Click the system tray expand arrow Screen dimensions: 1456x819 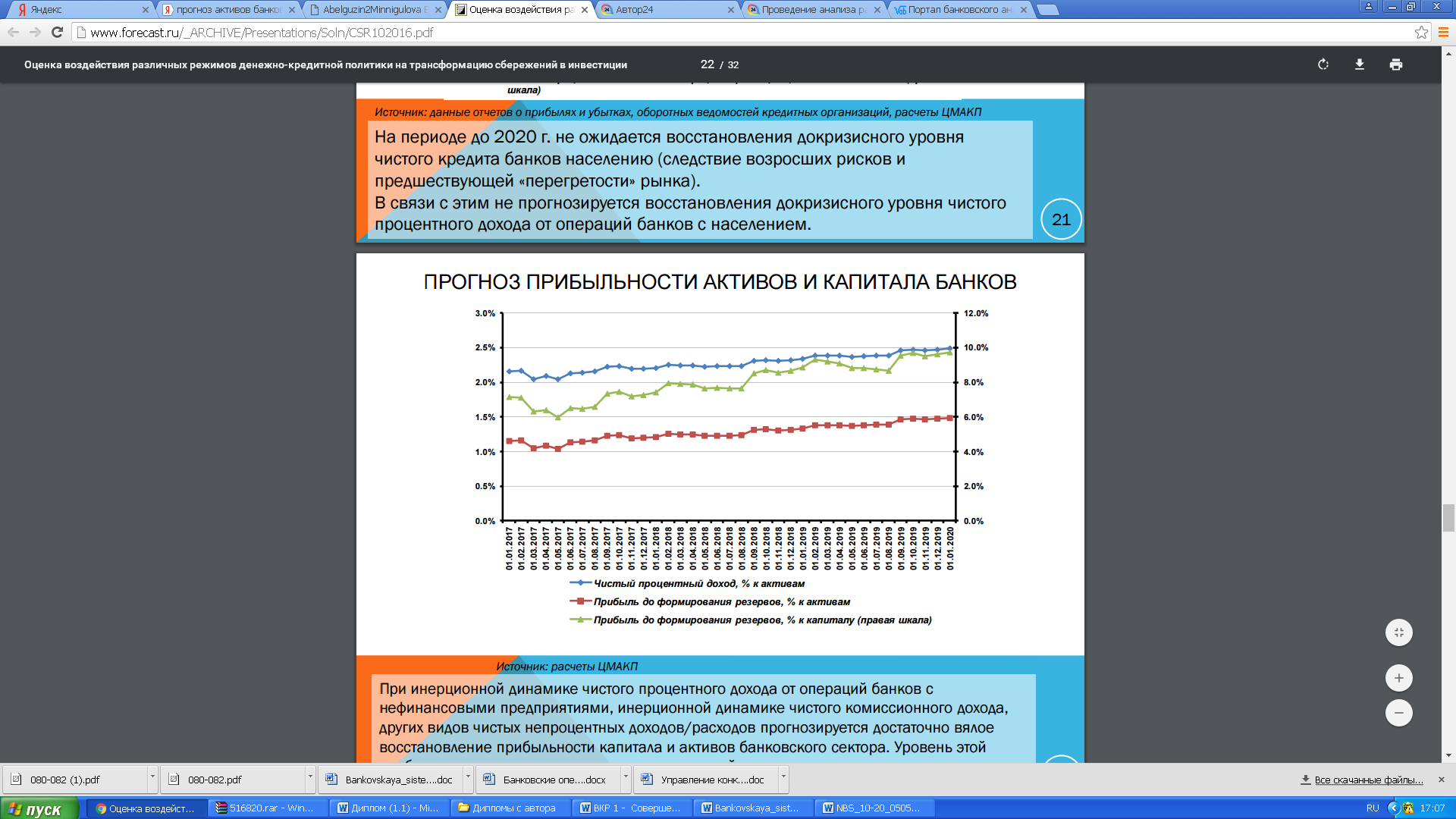pyautogui.click(x=1393, y=808)
